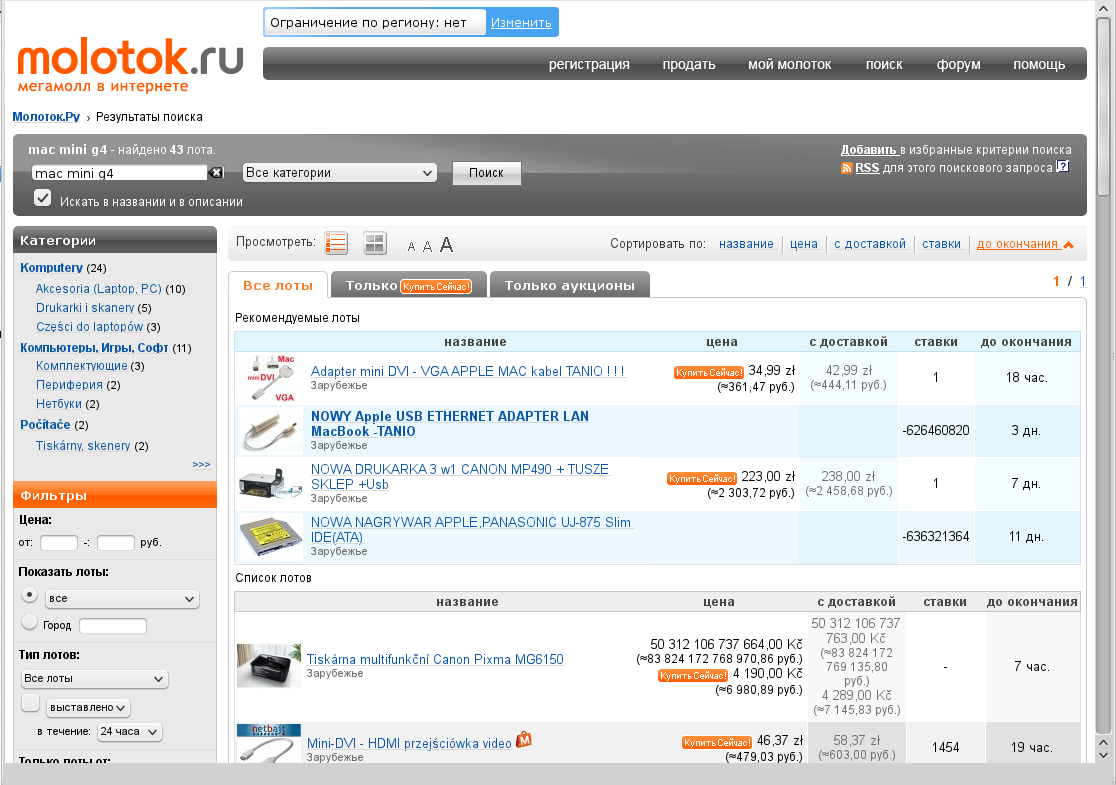Switch to the 'Только Купить Сейчас' tab
1116x785 pixels.
(x=409, y=285)
